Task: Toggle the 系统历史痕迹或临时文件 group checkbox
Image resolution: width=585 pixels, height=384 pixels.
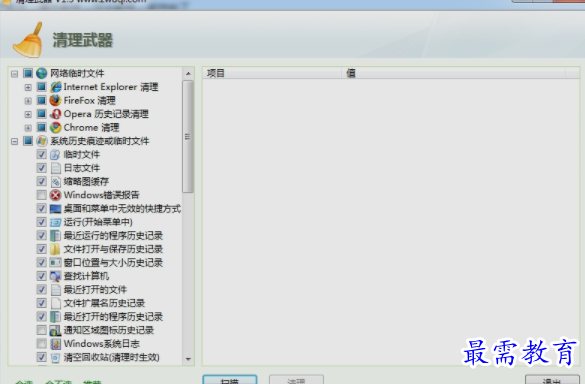Action: pyautogui.click(x=28, y=141)
